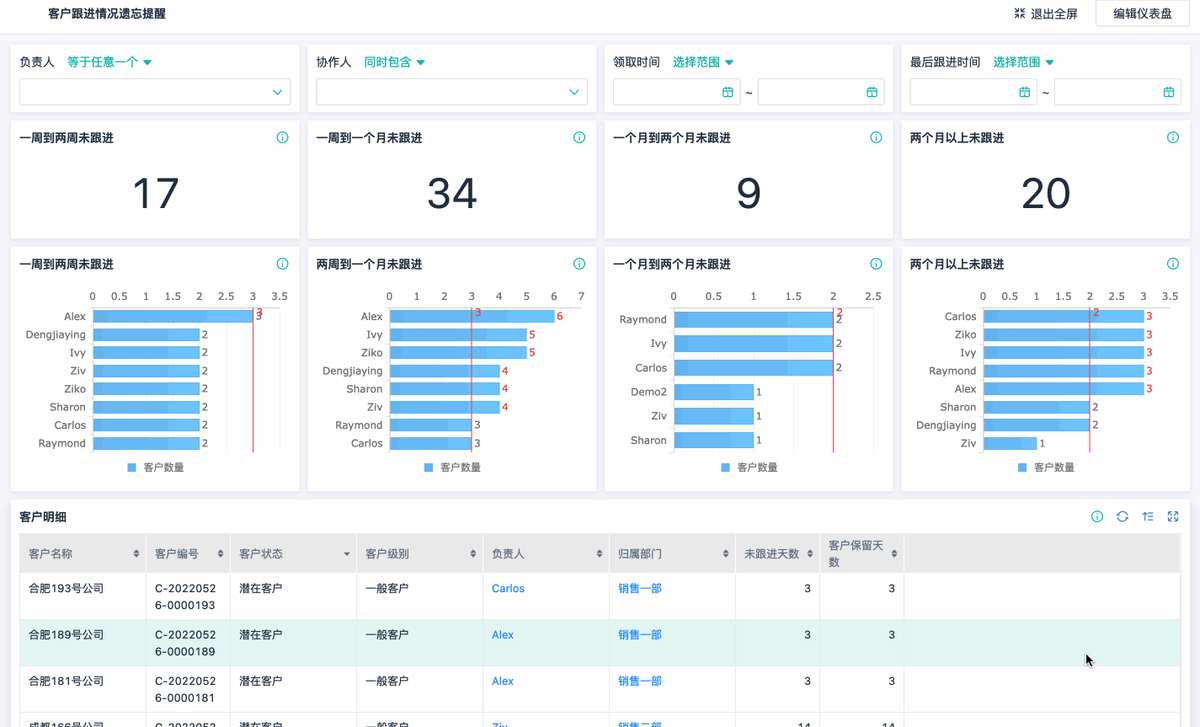The height and width of the screenshot is (727, 1200).
Task: Click calendar icon in 最后跟进时间 end date field
Action: [x=1168, y=92]
